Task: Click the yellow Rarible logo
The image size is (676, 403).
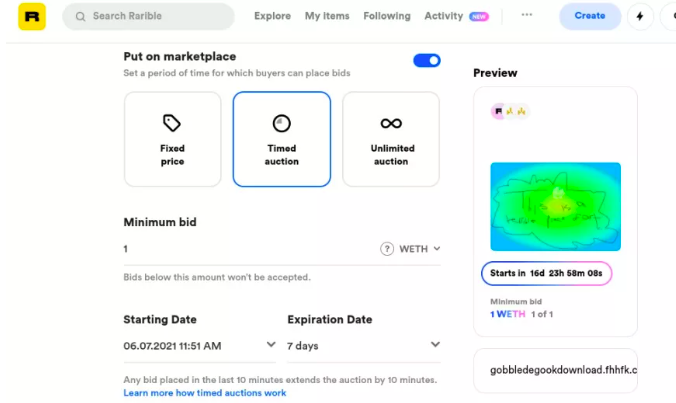Action: tap(32, 17)
